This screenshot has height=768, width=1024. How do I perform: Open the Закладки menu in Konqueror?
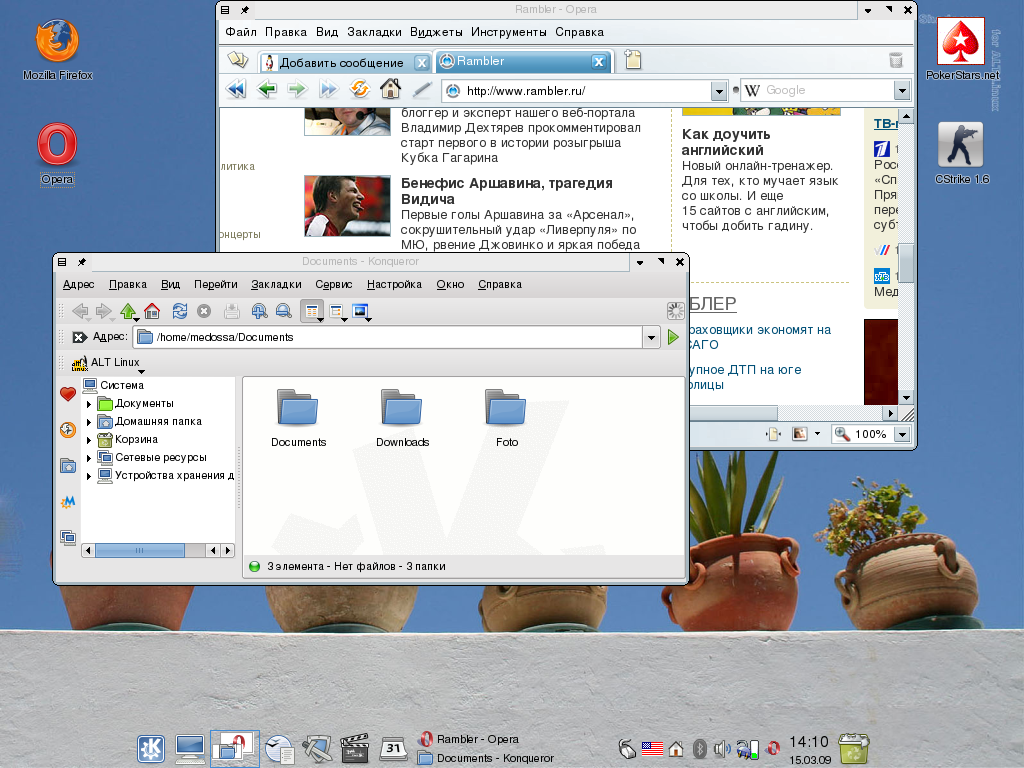[x=276, y=284]
